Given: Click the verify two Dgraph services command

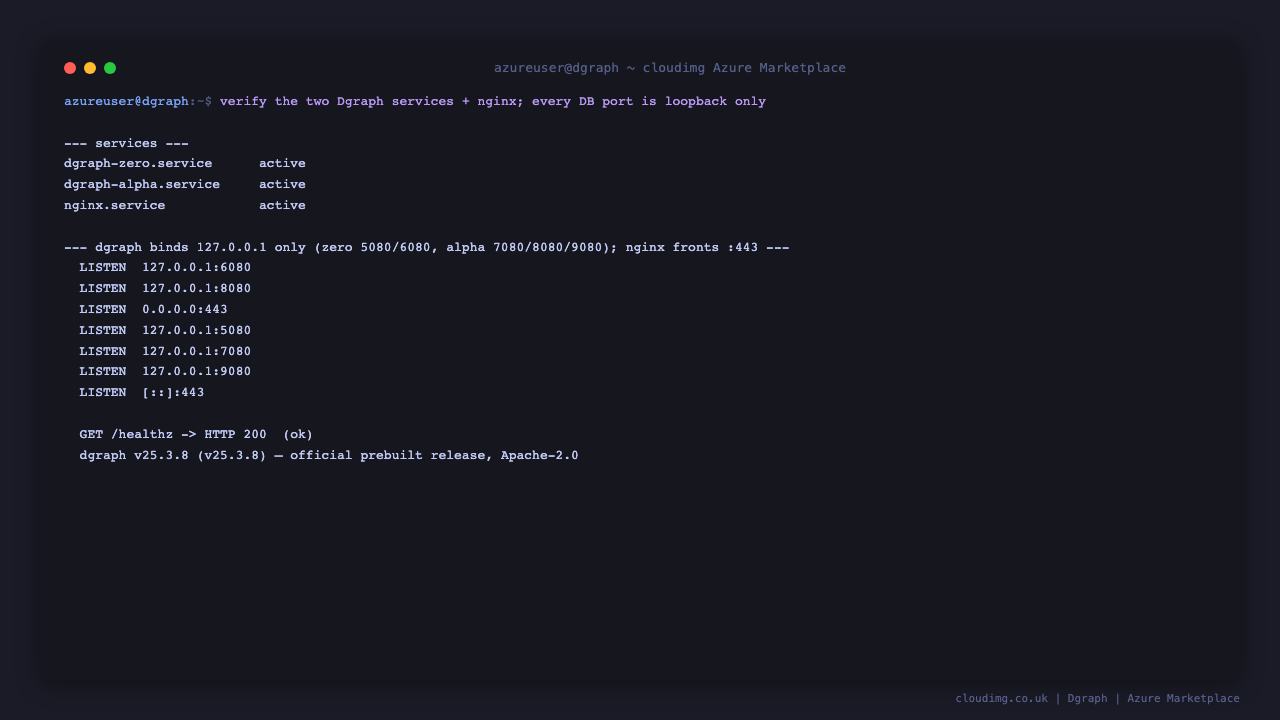Looking at the screenshot, I should tap(493, 101).
